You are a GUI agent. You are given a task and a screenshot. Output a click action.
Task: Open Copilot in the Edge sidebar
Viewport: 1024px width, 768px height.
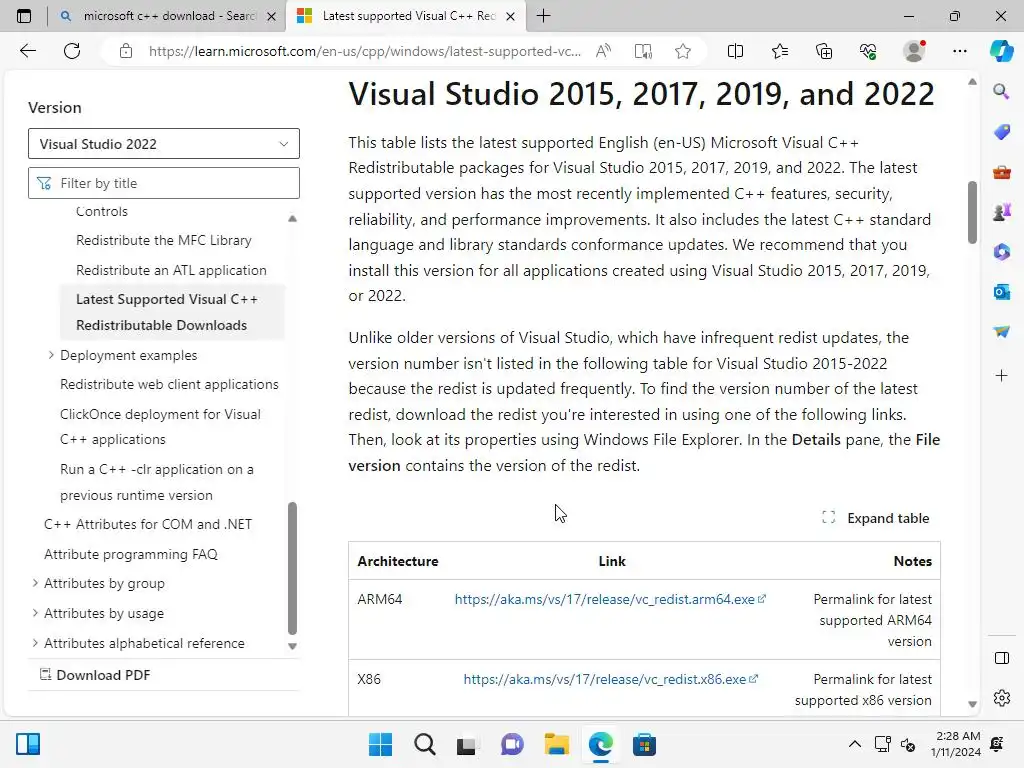(1001, 51)
